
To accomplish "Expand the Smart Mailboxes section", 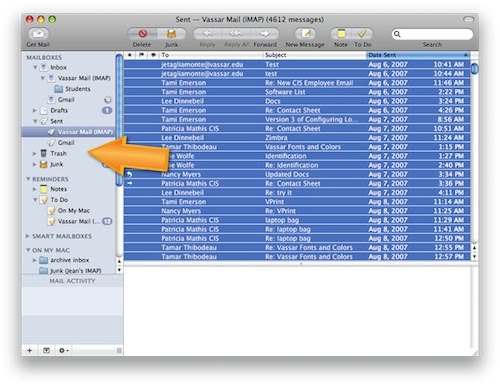I will point(28,236).
